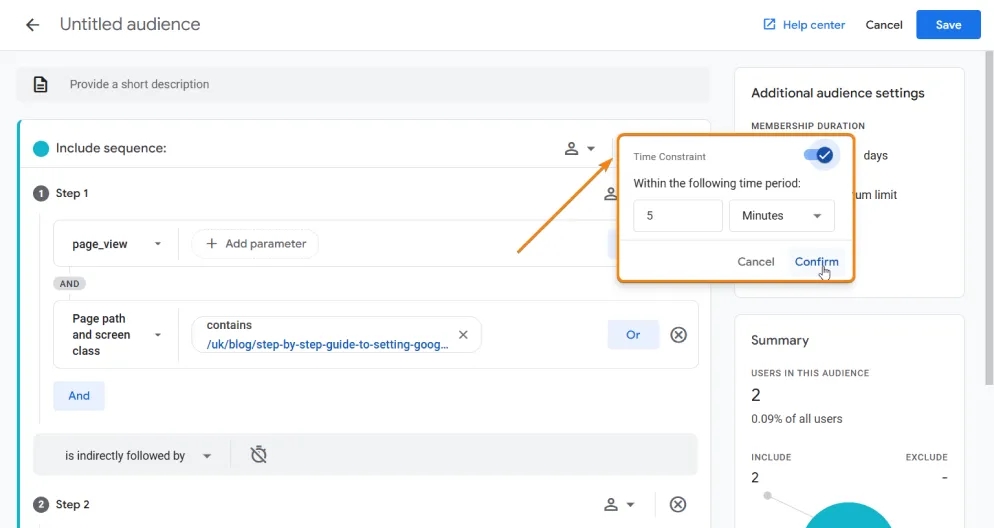Screen dimensions: 994x528
Task: Save the audience
Action: pyautogui.click(x=948, y=25)
